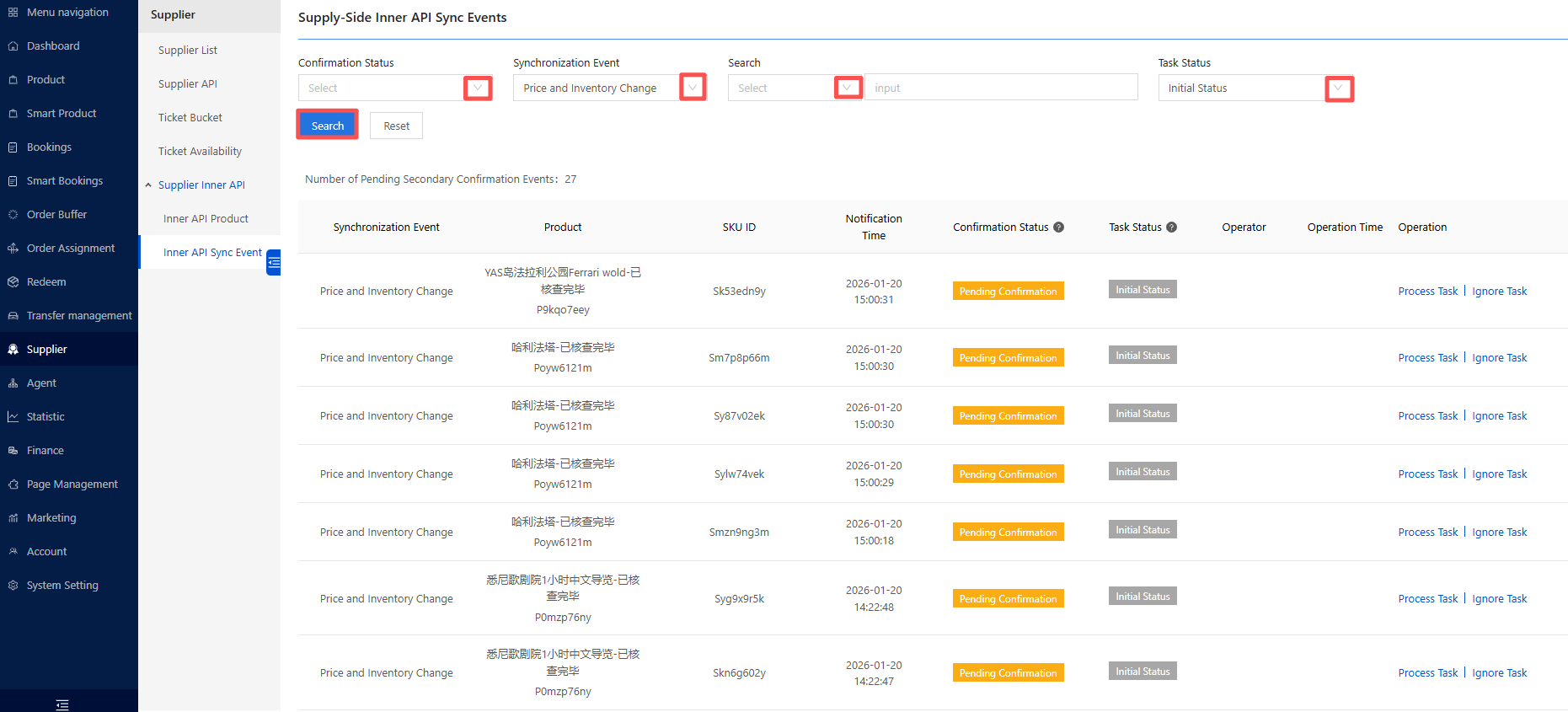Open Ticket Availability submenu item
Screen dimensions: 1568x712
pos(200,152)
